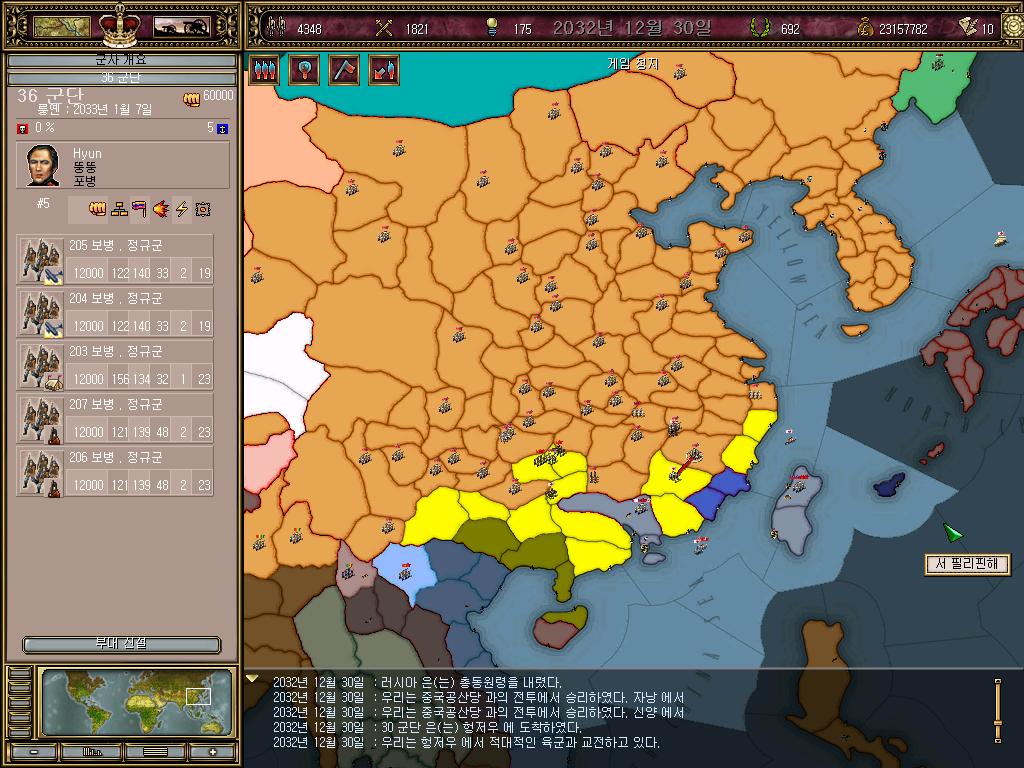Click the log line about 러시아 총동원령
The height and width of the screenshot is (768, 1024).
pyautogui.click(x=417, y=682)
